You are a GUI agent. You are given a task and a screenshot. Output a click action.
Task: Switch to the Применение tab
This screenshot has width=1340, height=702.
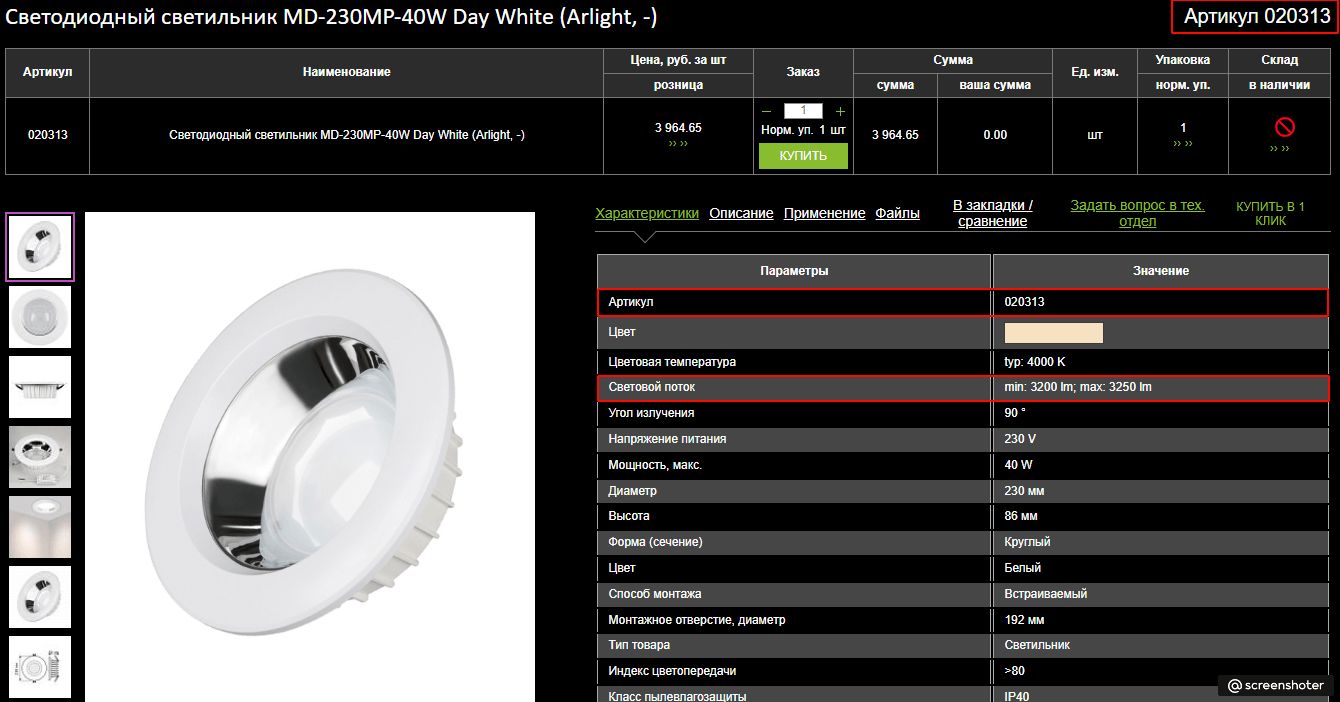click(x=824, y=213)
